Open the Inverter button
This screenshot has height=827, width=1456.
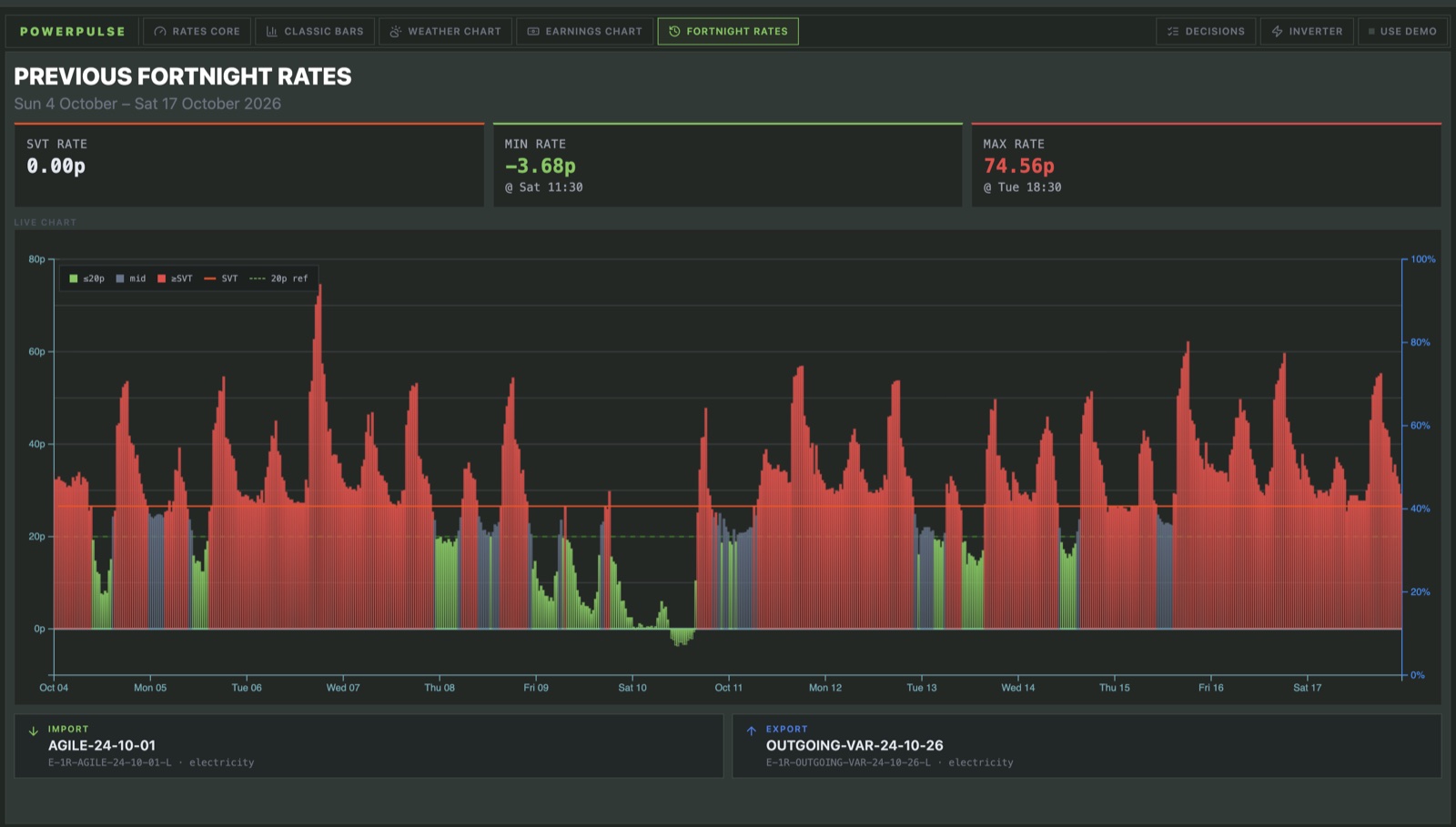coord(1307,31)
